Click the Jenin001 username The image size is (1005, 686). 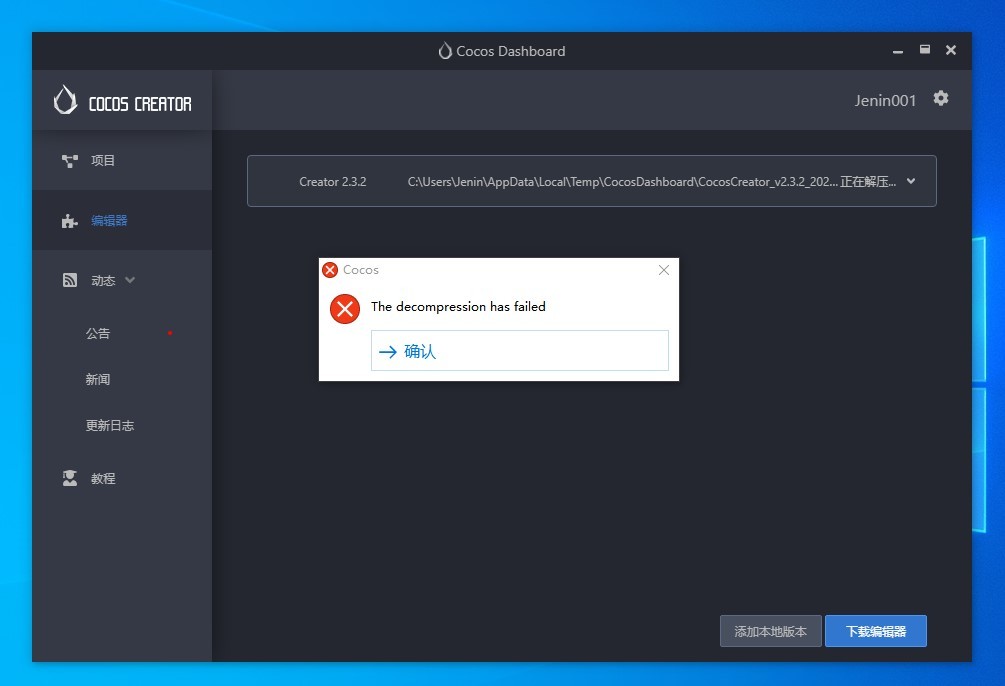(885, 101)
